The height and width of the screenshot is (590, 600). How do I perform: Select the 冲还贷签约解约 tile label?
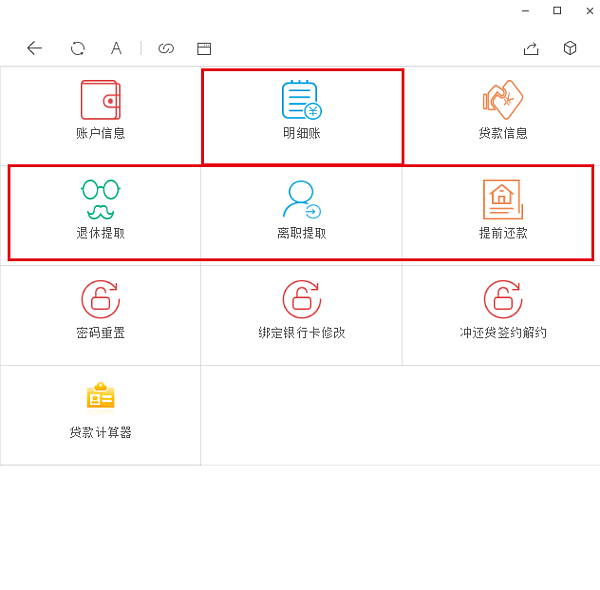(503, 333)
